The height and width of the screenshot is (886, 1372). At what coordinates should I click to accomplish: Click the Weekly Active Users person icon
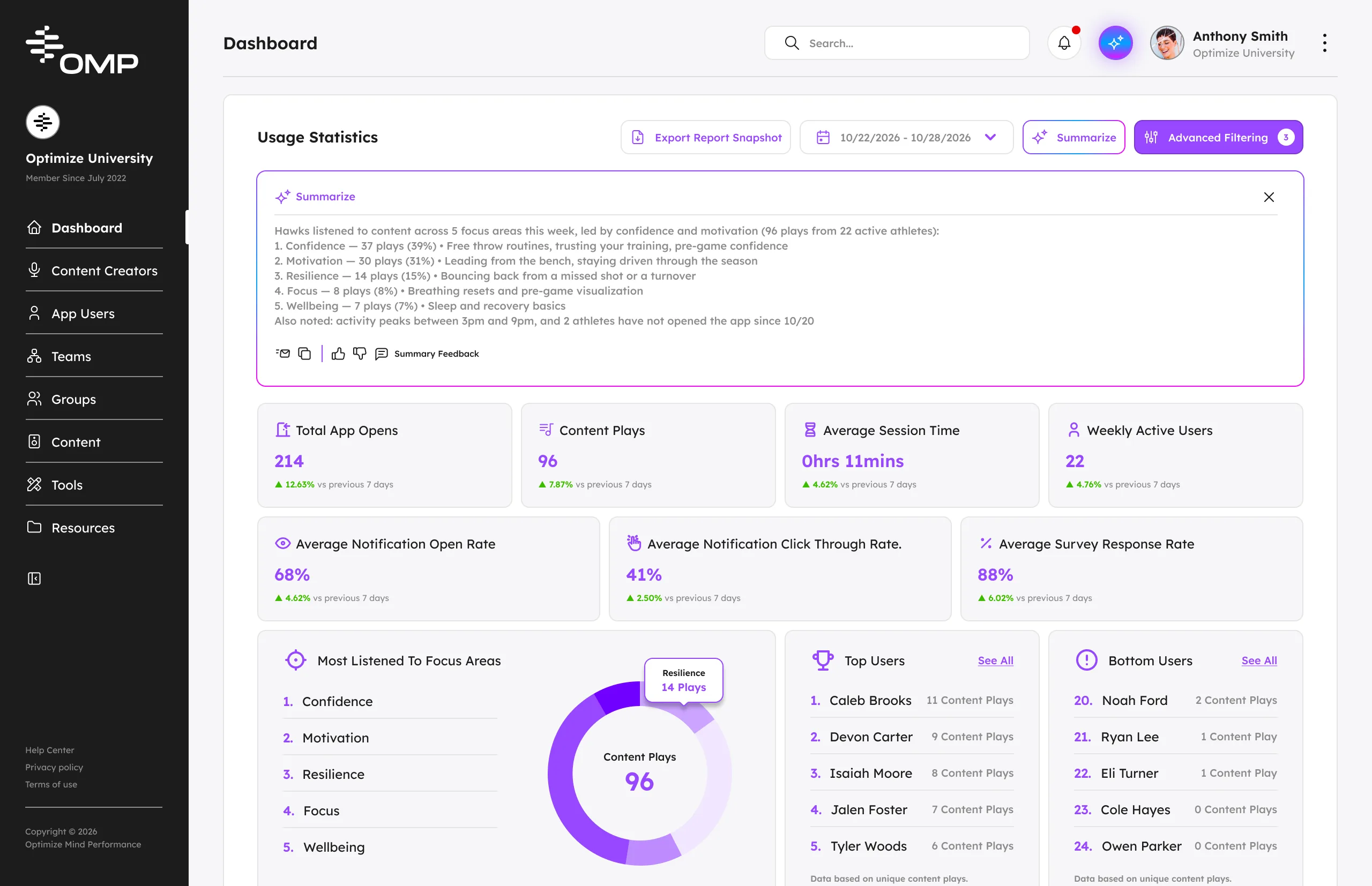point(1073,430)
